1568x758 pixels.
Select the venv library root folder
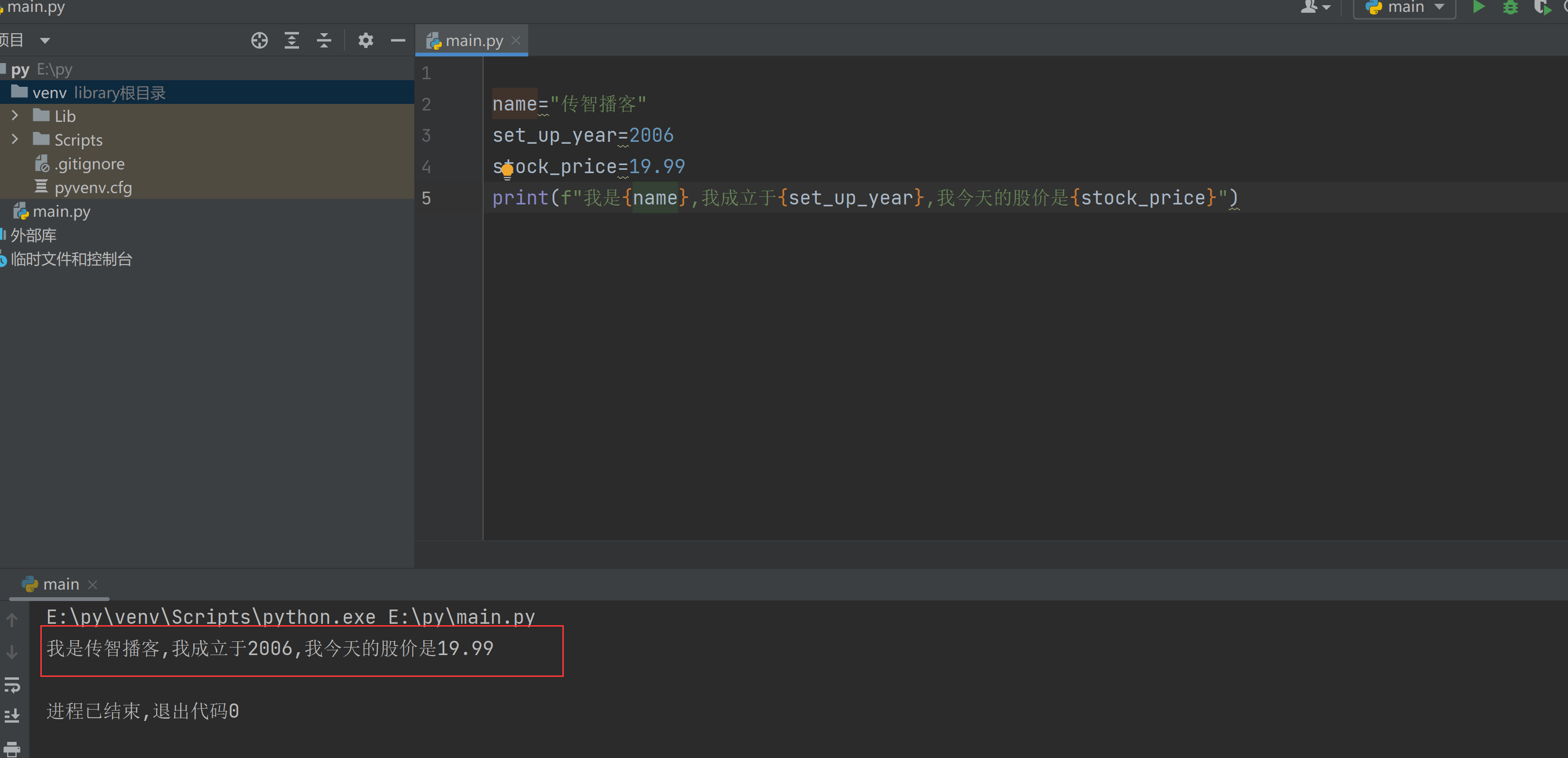tap(207, 92)
